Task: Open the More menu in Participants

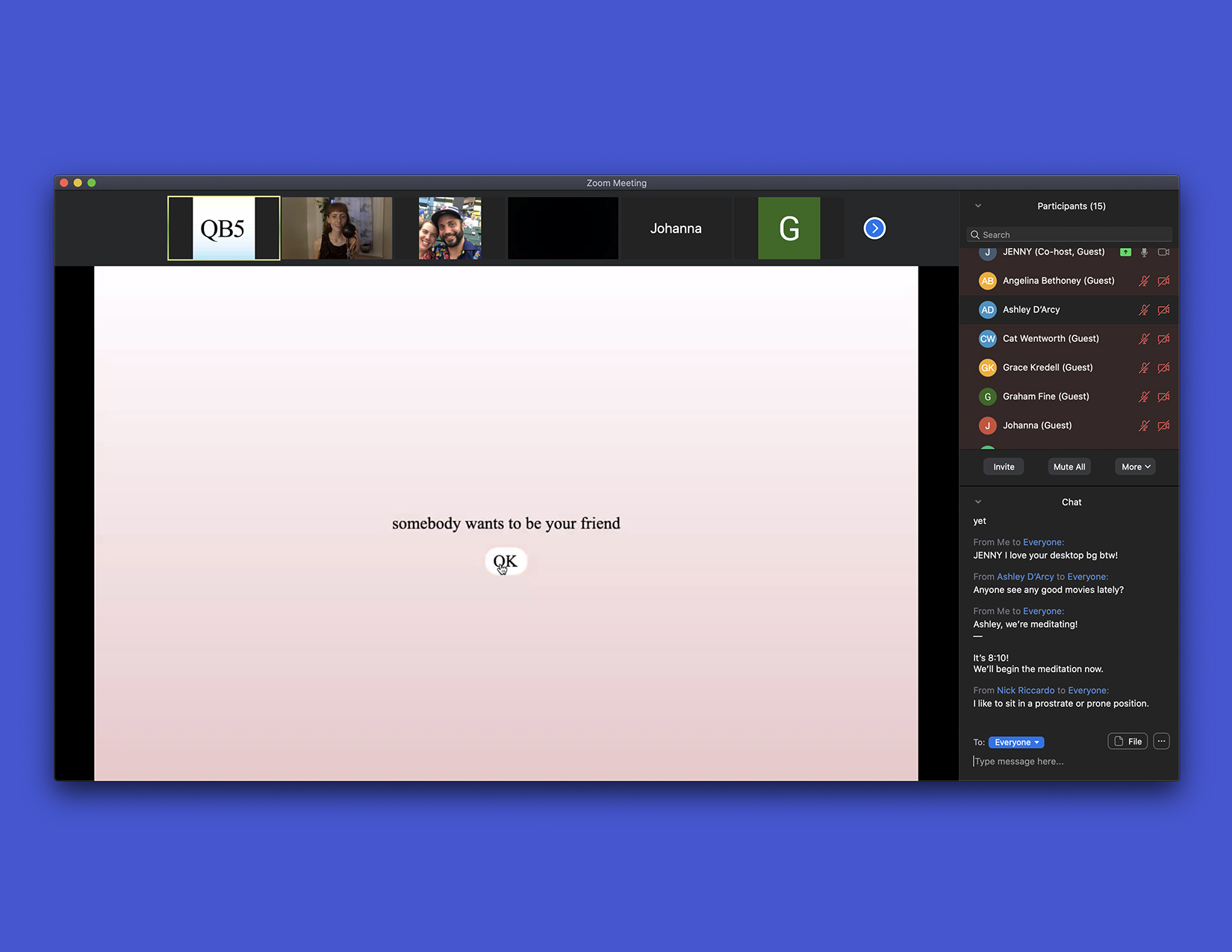Action: [x=1135, y=467]
